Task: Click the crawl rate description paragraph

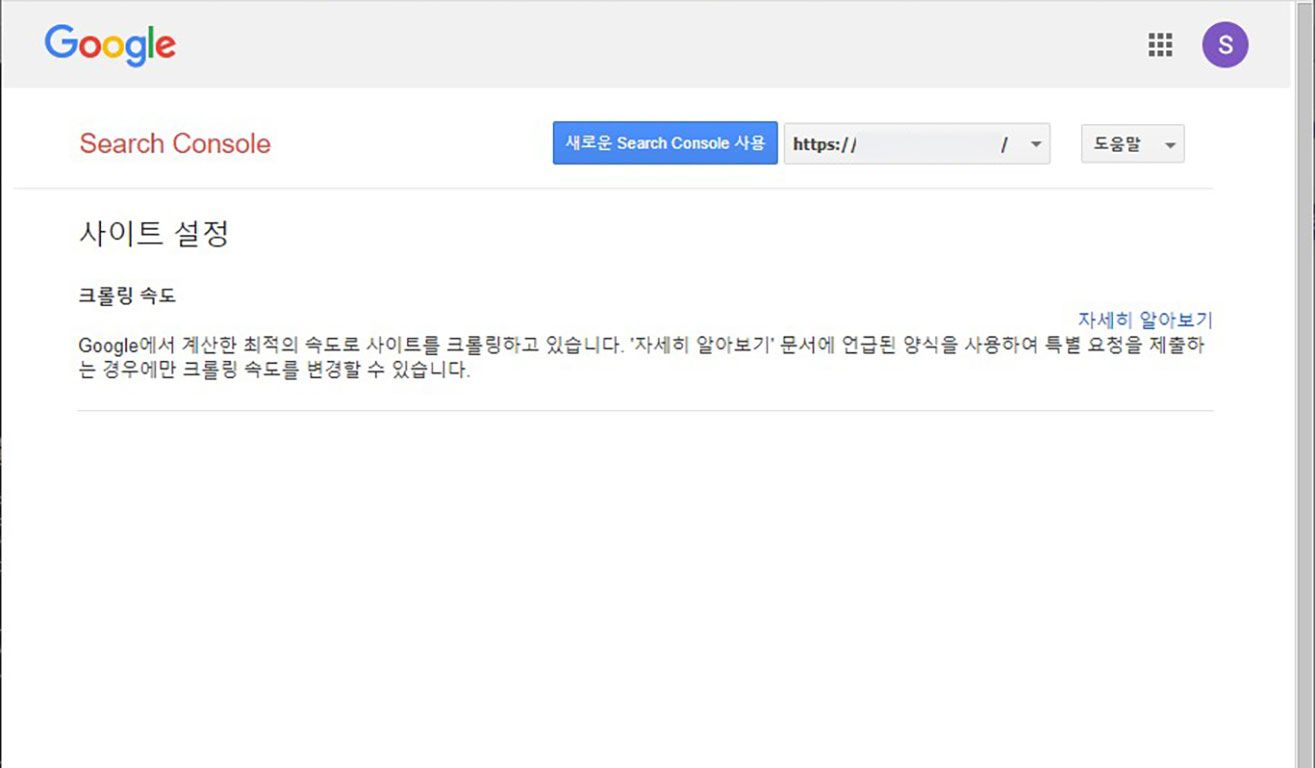Action: (641, 359)
